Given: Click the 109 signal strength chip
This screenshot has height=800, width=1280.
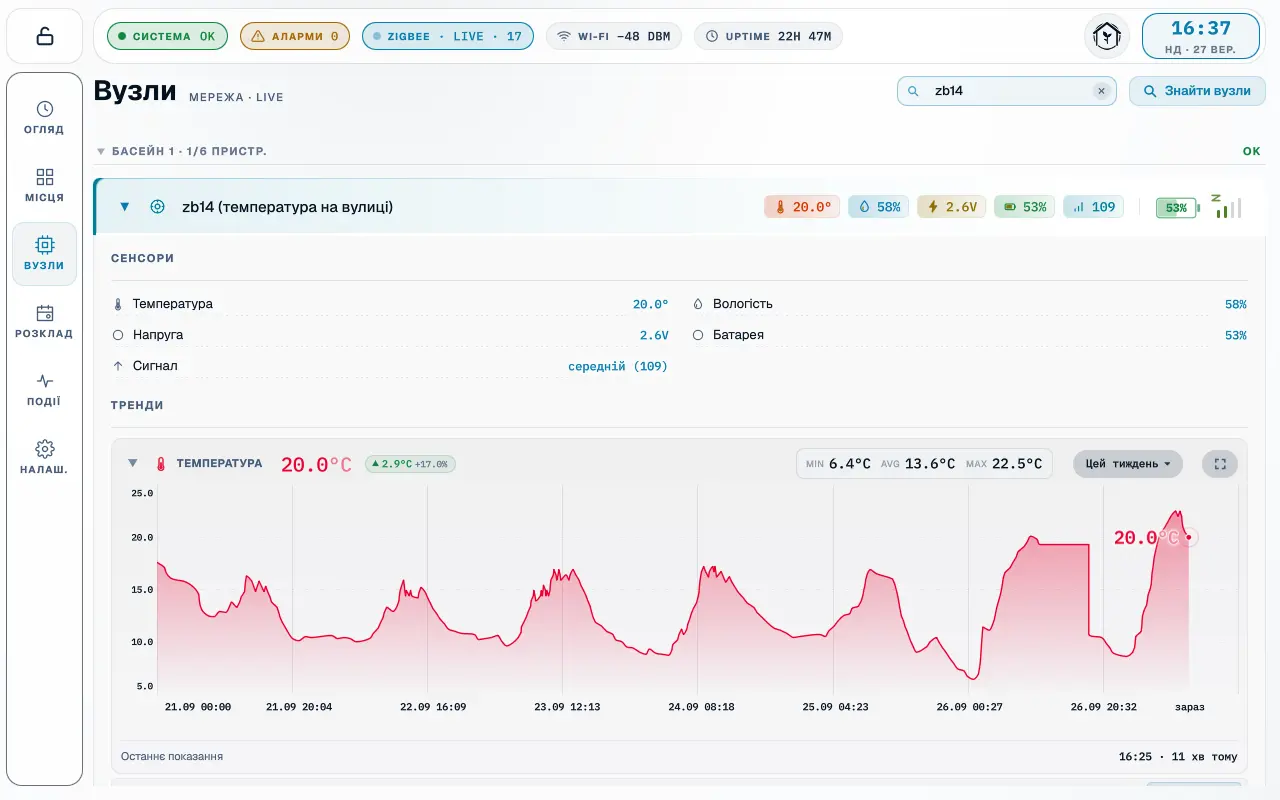Looking at the screenshot, I should [x=1093, y=207].
